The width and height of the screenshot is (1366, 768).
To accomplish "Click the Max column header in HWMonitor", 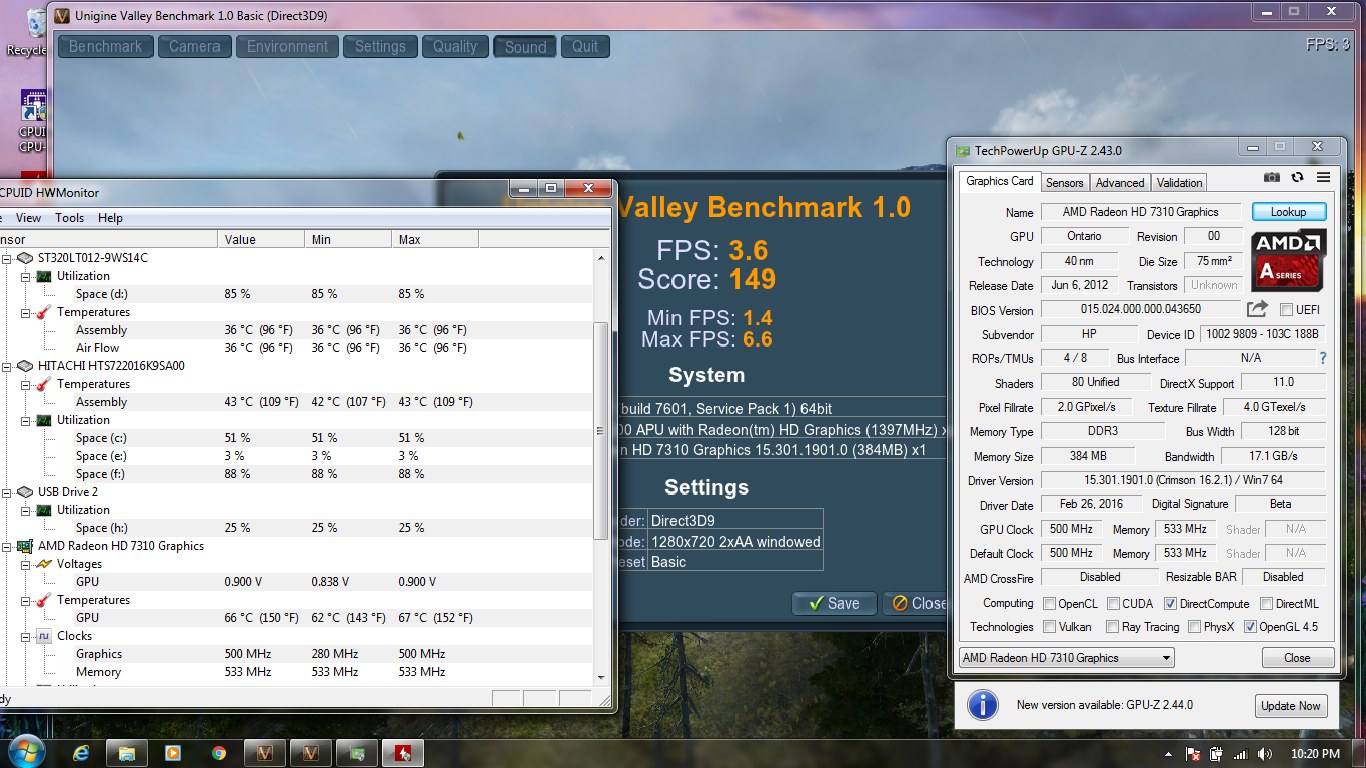I will [435, 239].
